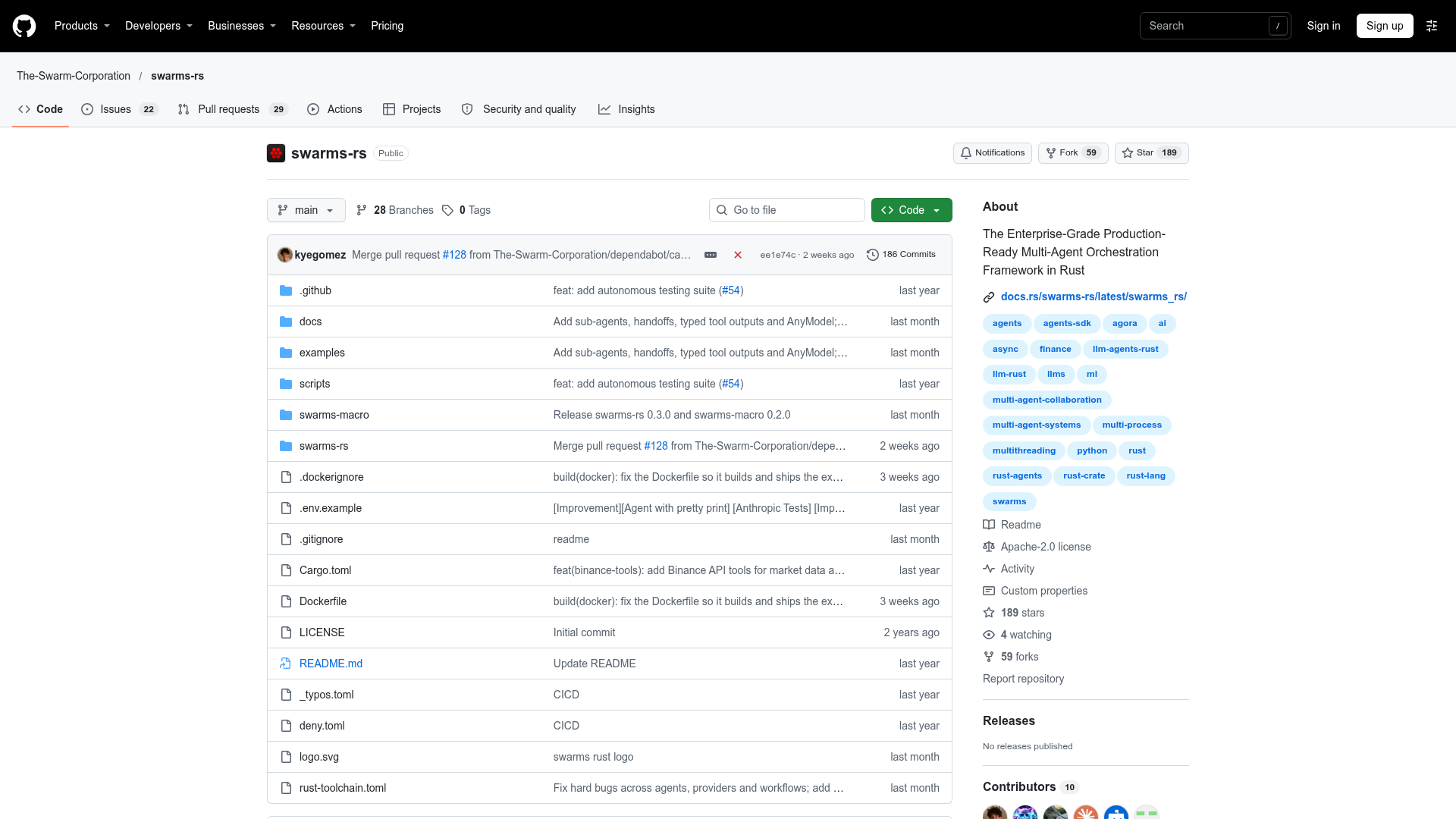The width and height of the screenshot is (1456, 819).
Task: Expand the Businesses navigation menu
Action: (242, 26)
